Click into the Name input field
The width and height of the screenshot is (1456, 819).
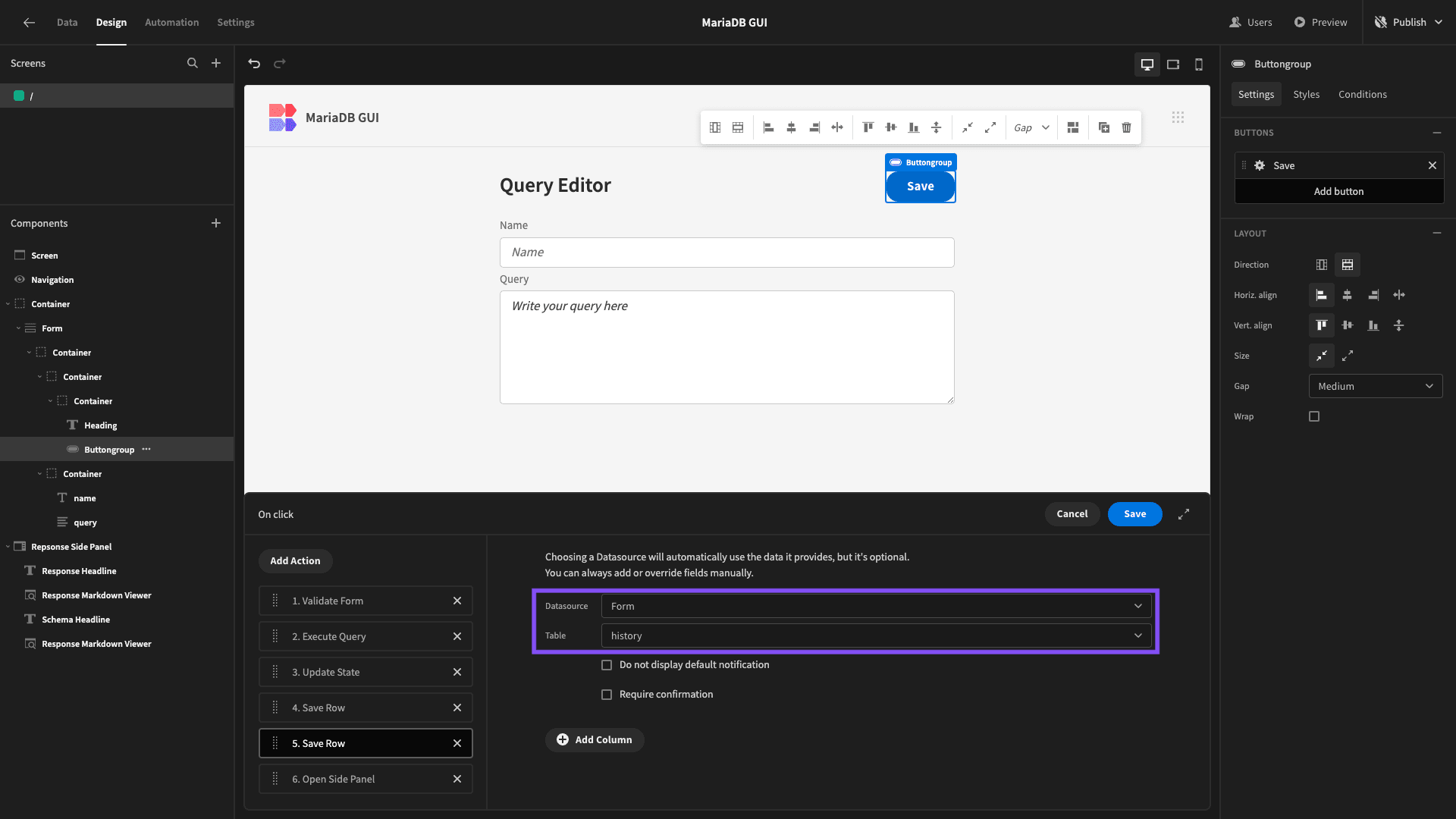pyautogui.click(x=726, y=253)
